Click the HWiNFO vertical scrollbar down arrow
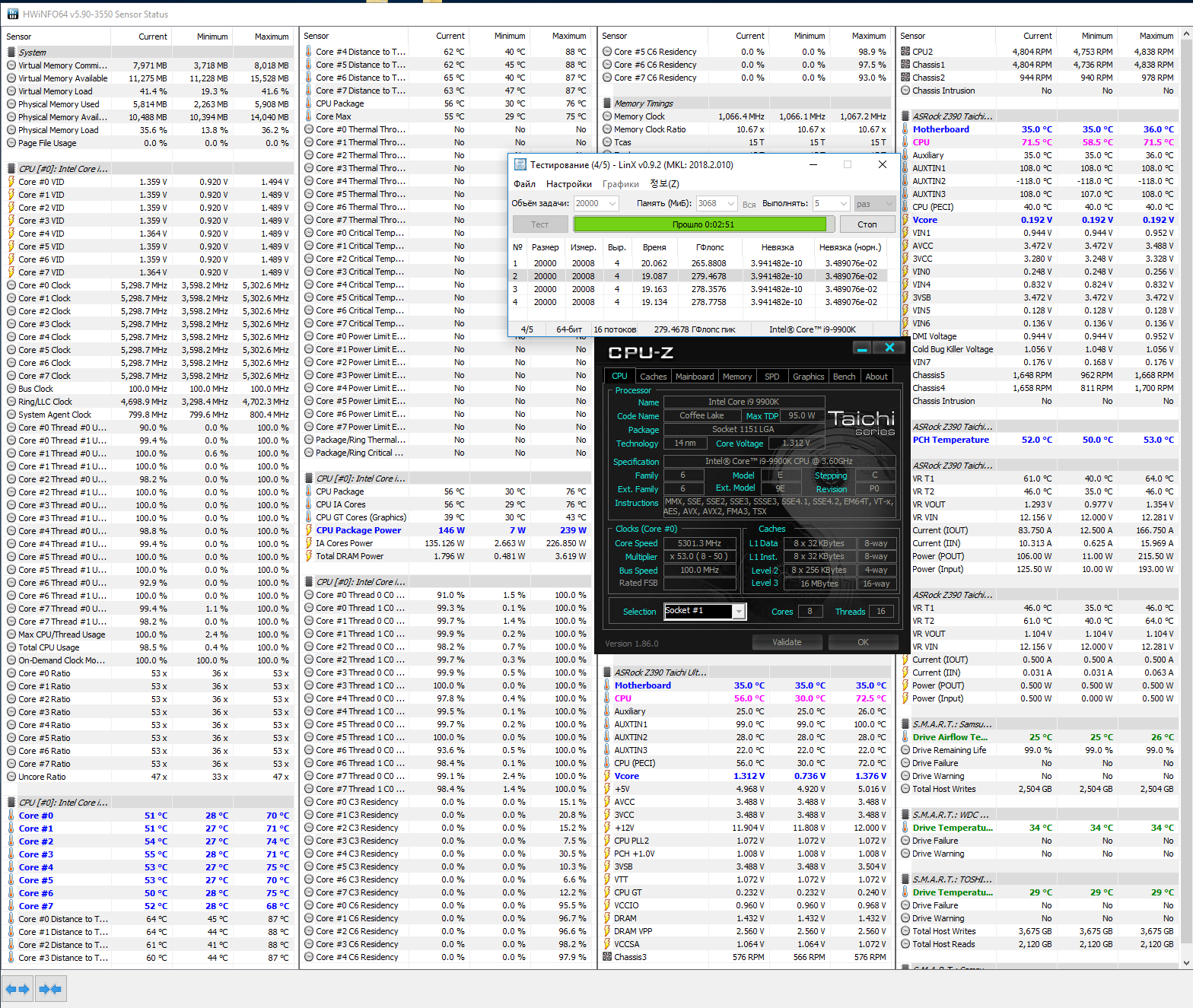Screen dimensions: 1193x1008 (1186, 962)
